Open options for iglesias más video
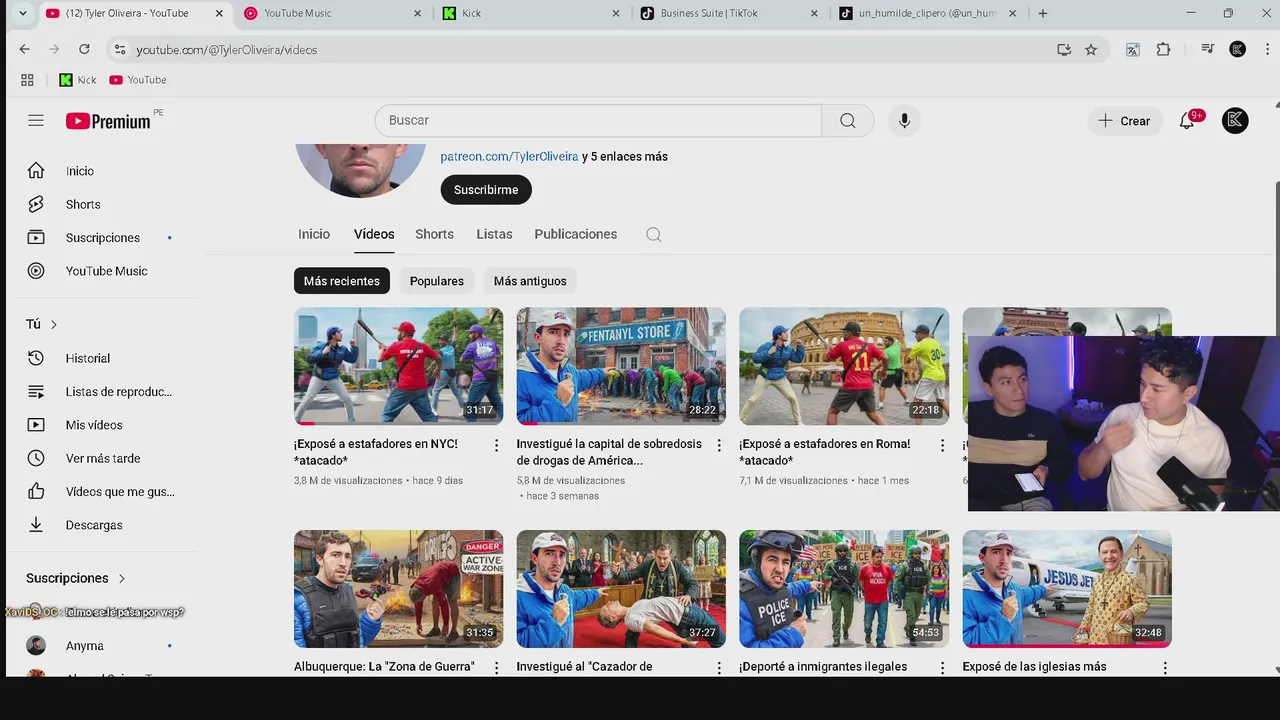 [1164, 668]
